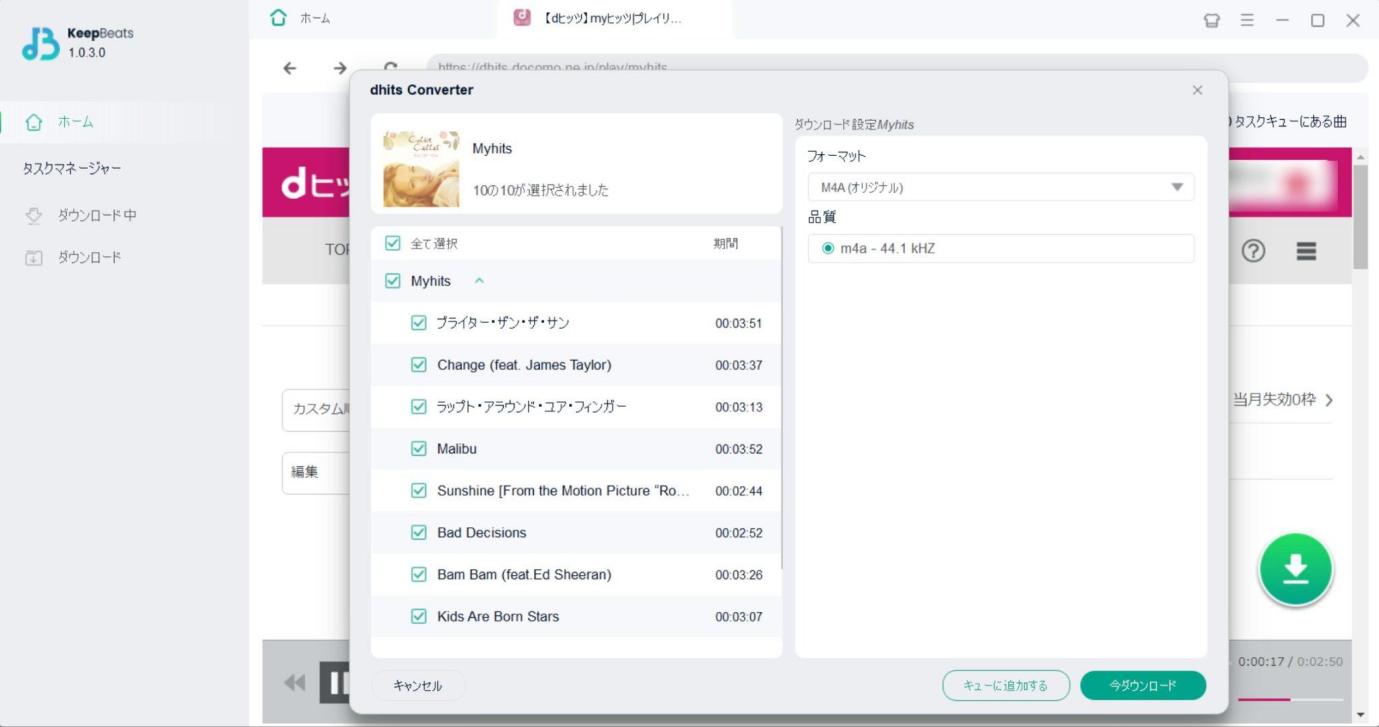Toggle the select all checkbox

[393, 243]
